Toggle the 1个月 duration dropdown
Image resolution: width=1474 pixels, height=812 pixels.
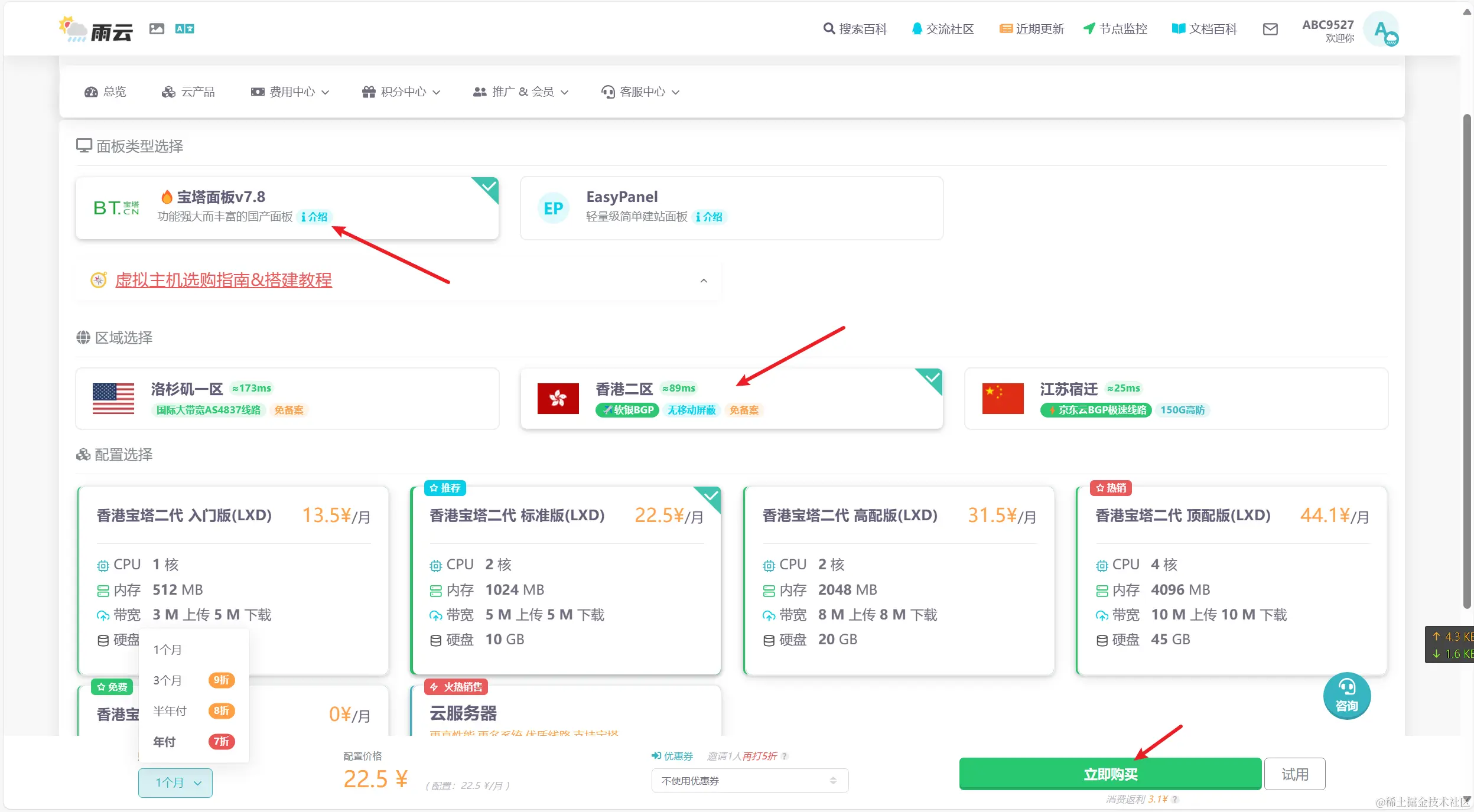pyautogui.click(x=175, y=782)
